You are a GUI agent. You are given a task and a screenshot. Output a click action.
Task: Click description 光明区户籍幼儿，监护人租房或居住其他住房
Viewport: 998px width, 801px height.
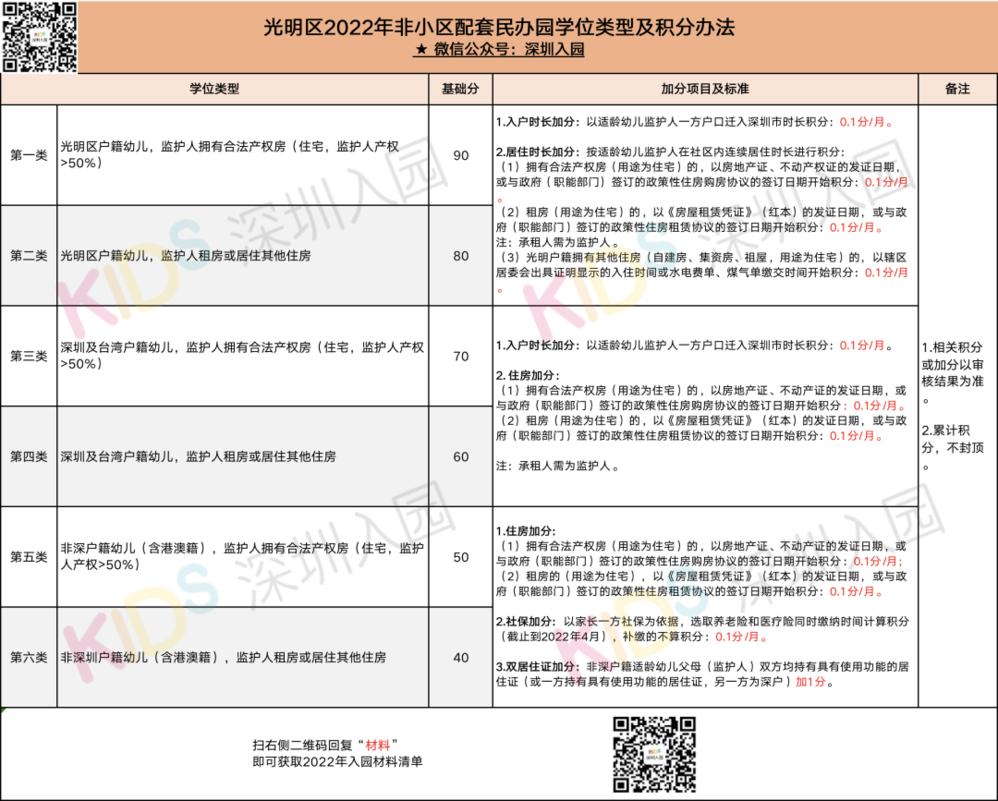coord(186,256)
